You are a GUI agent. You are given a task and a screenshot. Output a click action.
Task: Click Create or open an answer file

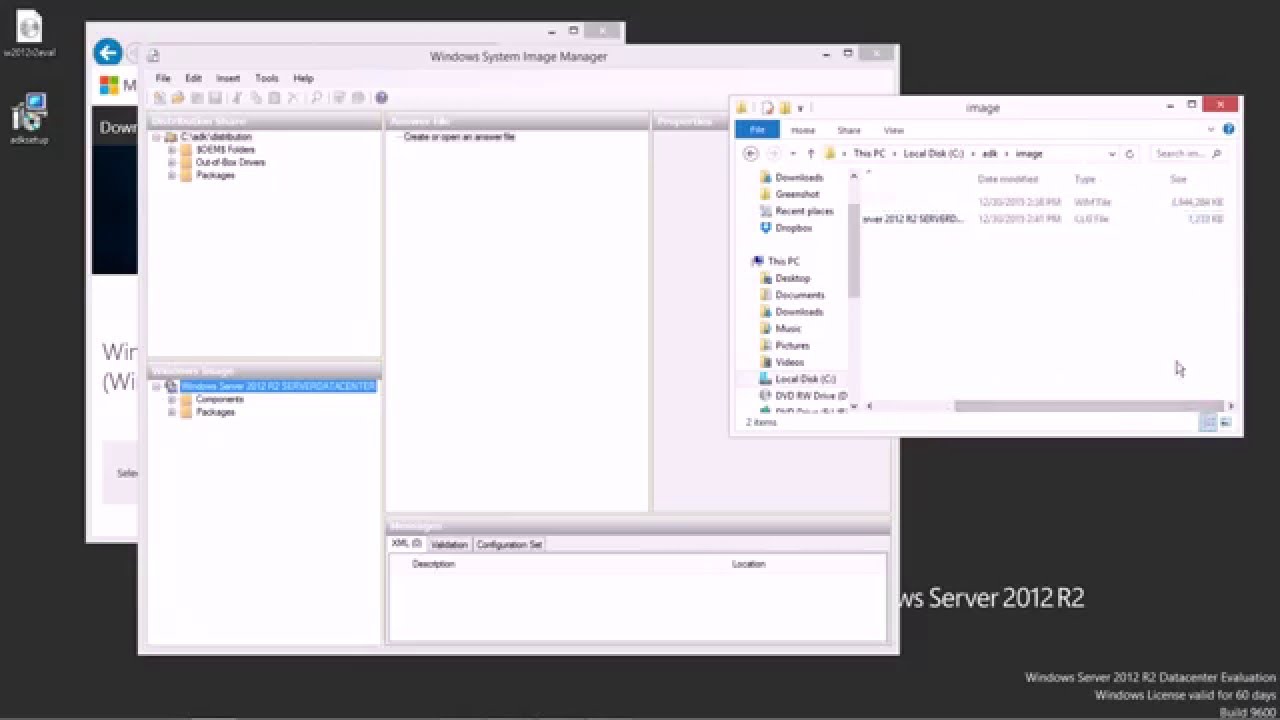click(459, 137)
